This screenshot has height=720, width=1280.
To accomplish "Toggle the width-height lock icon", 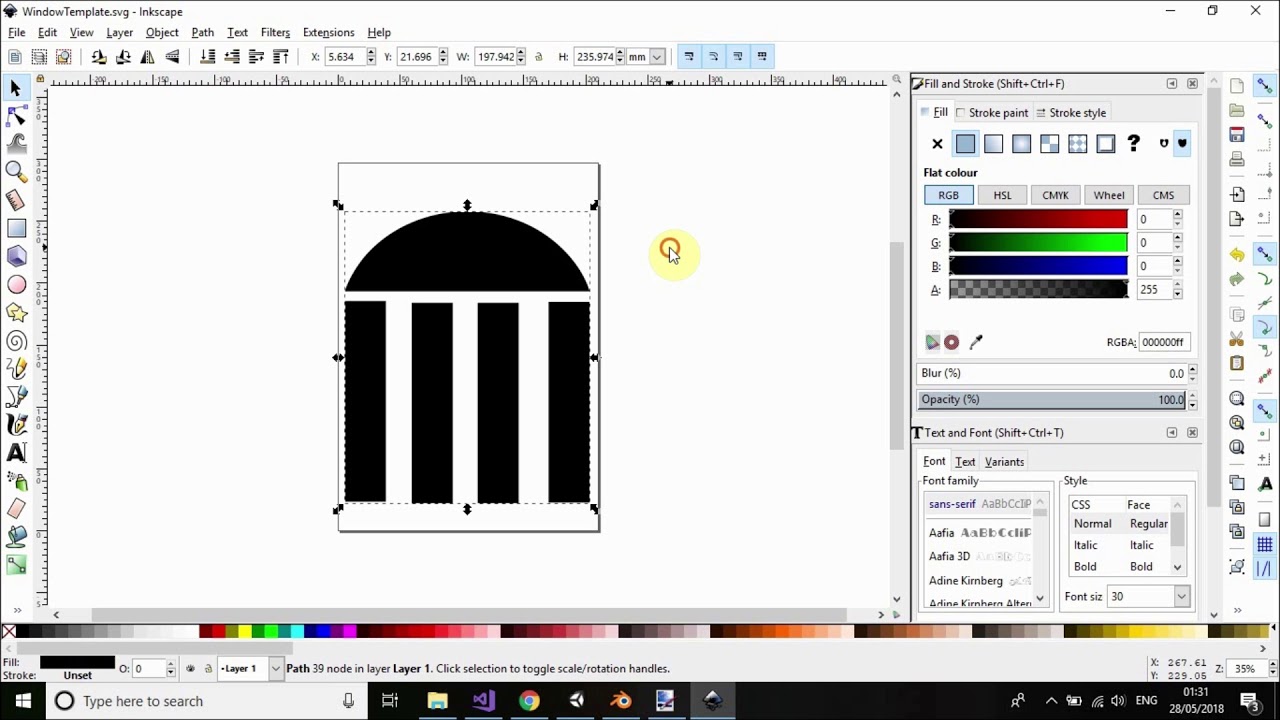I will (x=539, y=57).
